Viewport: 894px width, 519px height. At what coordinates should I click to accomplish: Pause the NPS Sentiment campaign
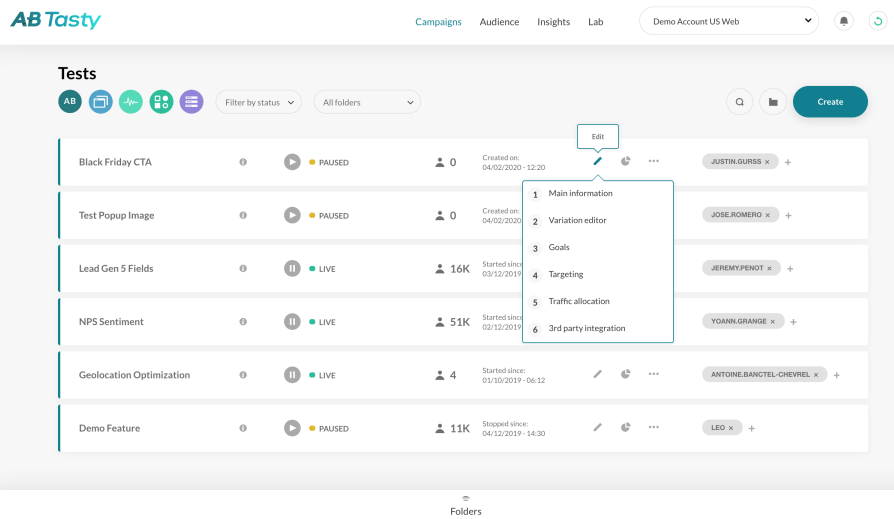[292, 322]
